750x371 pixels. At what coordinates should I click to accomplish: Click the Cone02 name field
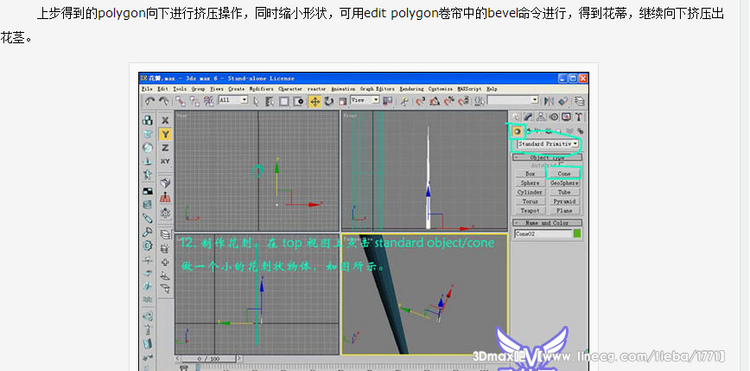[x=543, y=234]
